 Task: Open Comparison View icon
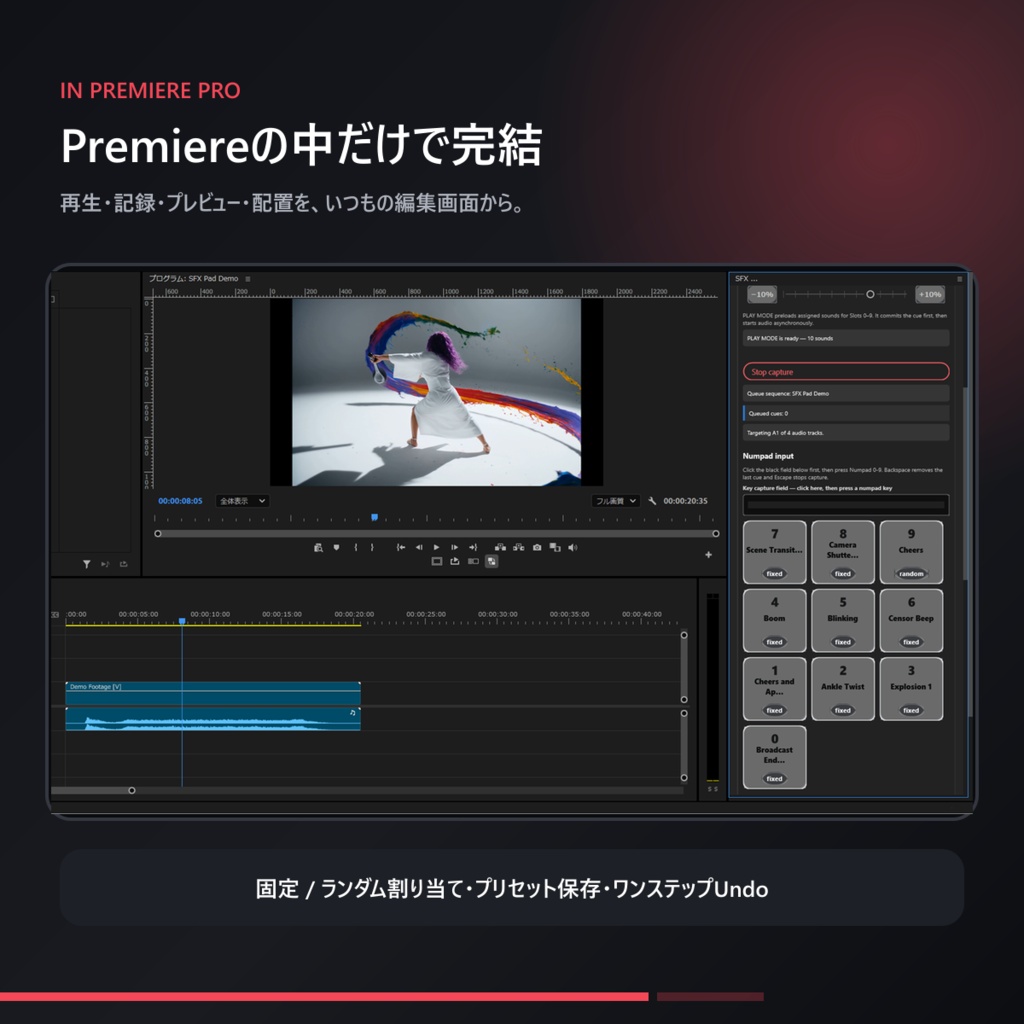pos(554,547)
